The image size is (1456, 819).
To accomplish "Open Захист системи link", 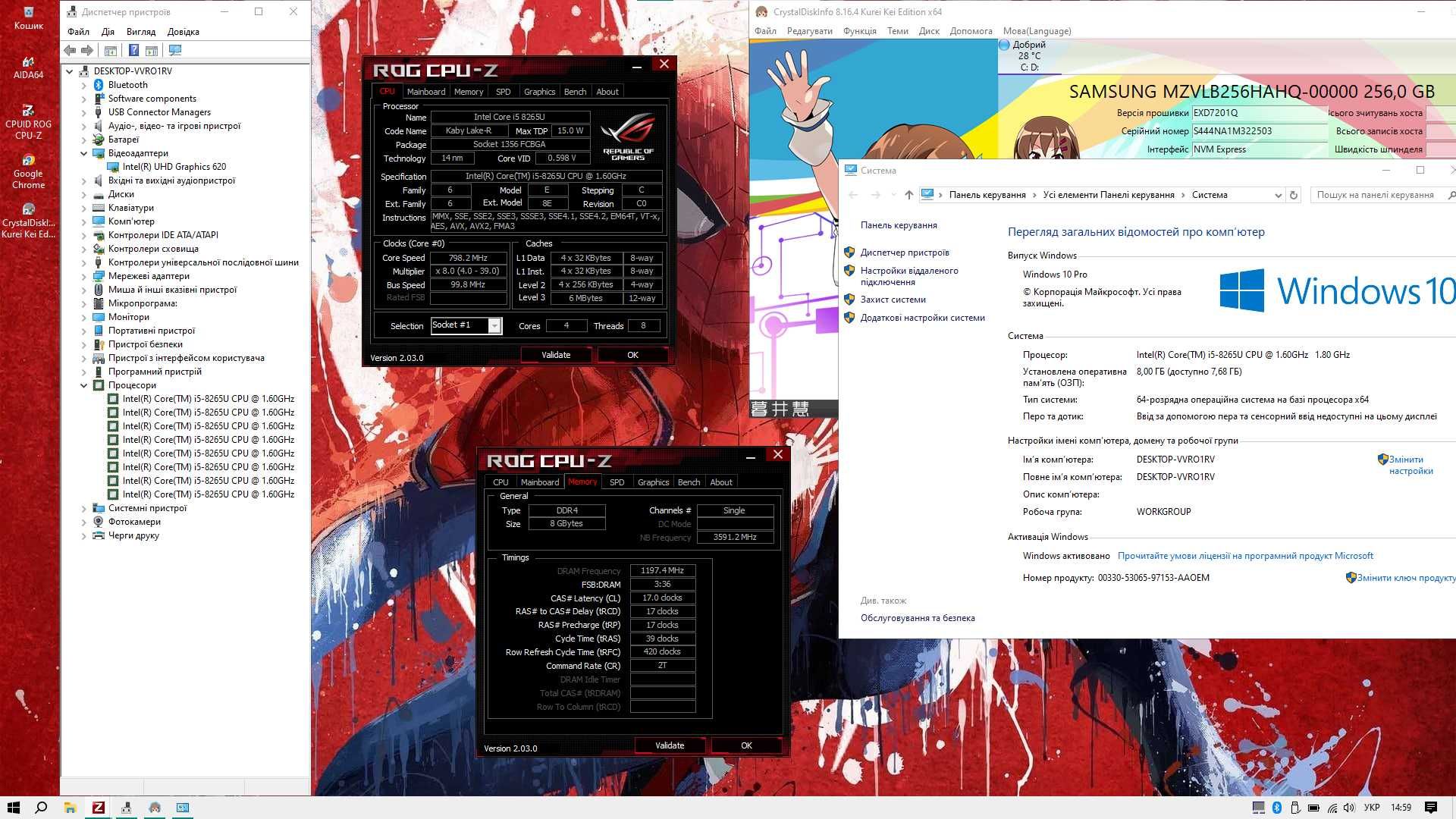I will pos(893,300).
